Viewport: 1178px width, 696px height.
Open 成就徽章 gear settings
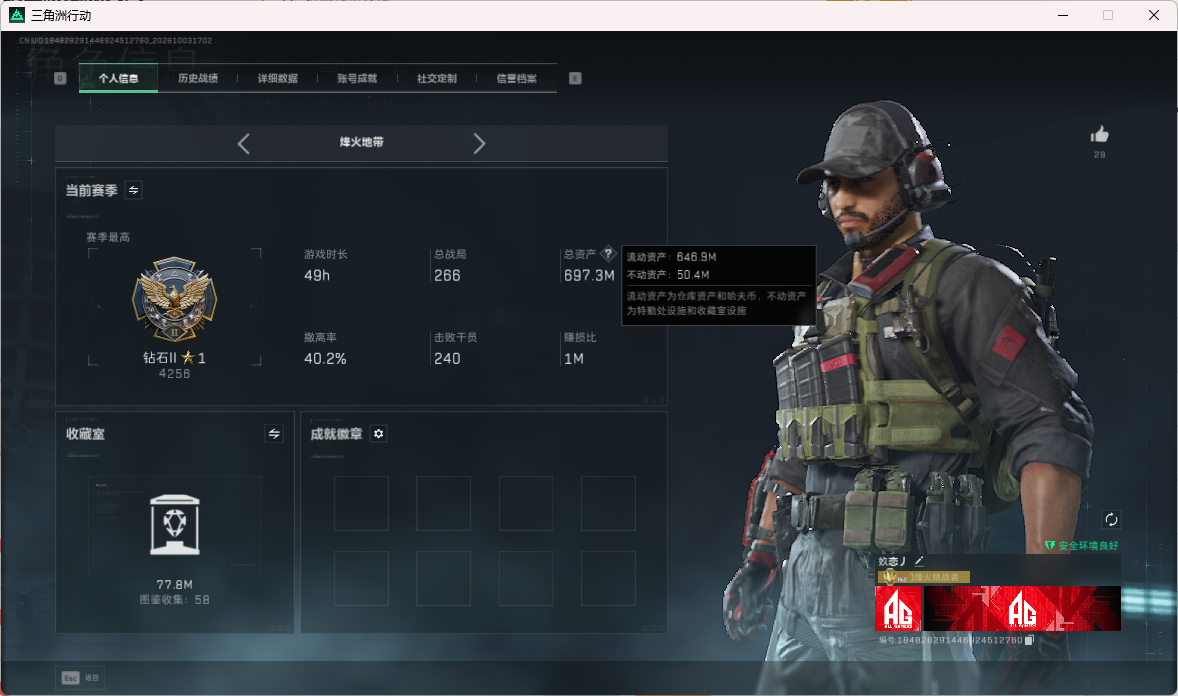point(379,434)
